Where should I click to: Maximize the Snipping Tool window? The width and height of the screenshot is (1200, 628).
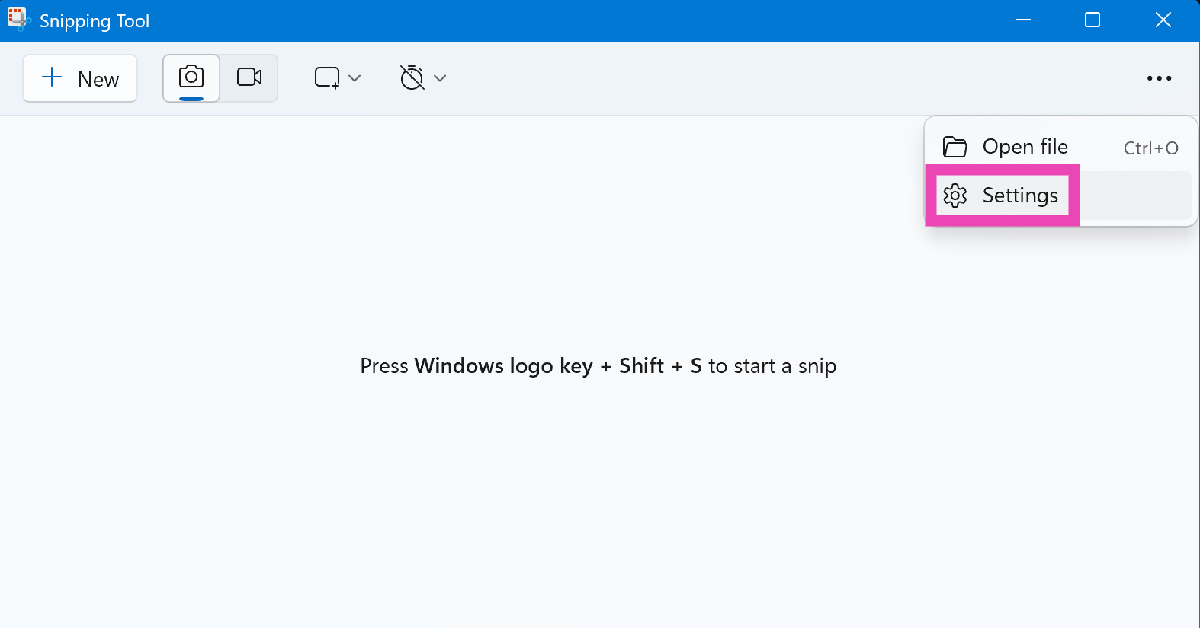(x=1092, y=20)
